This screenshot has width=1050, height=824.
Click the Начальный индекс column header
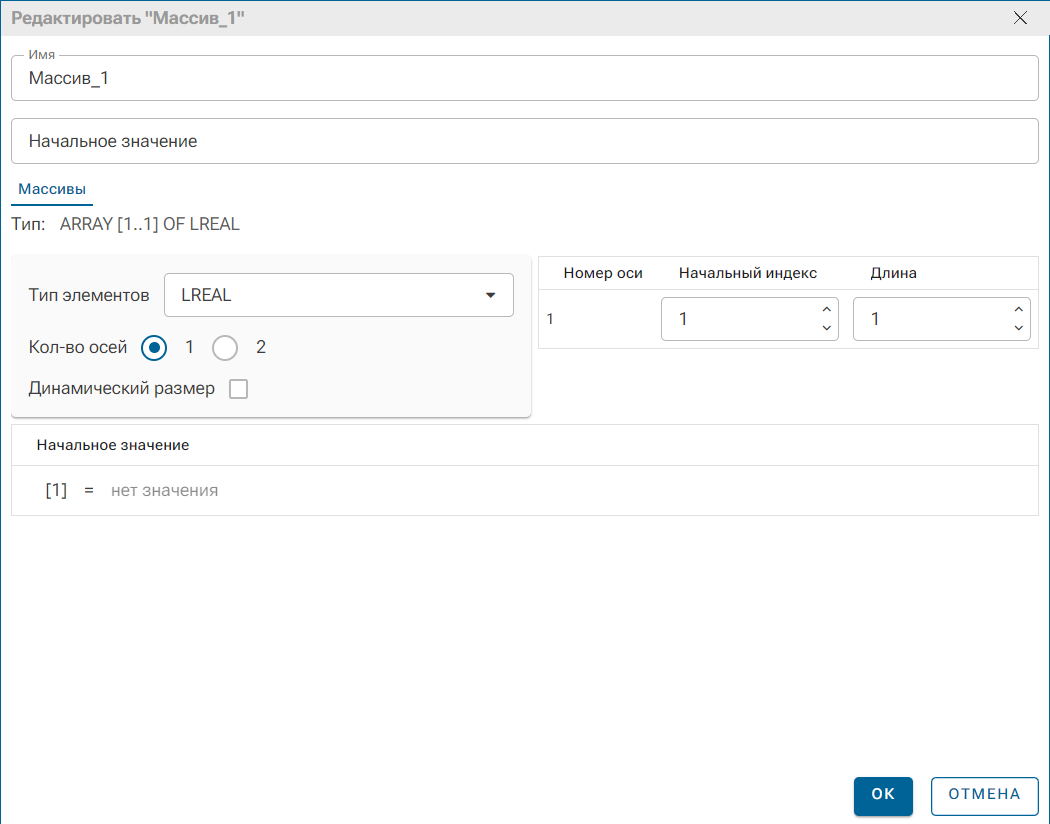coord(748,273)
